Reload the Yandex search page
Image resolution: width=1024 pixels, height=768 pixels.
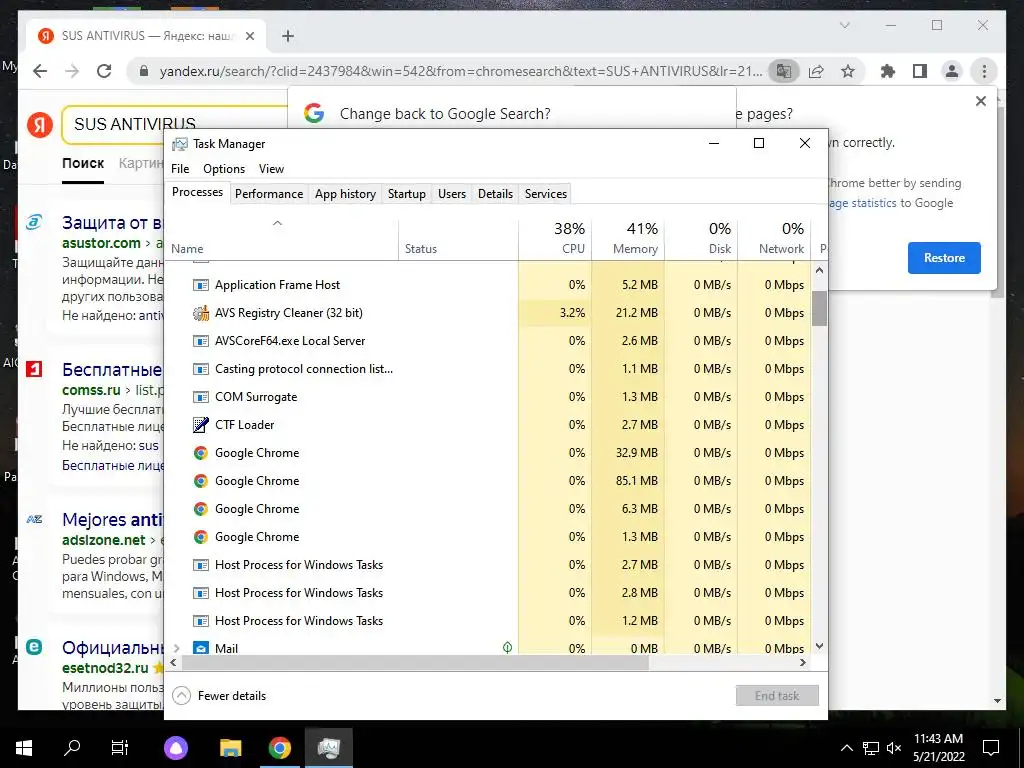[104, 71]
